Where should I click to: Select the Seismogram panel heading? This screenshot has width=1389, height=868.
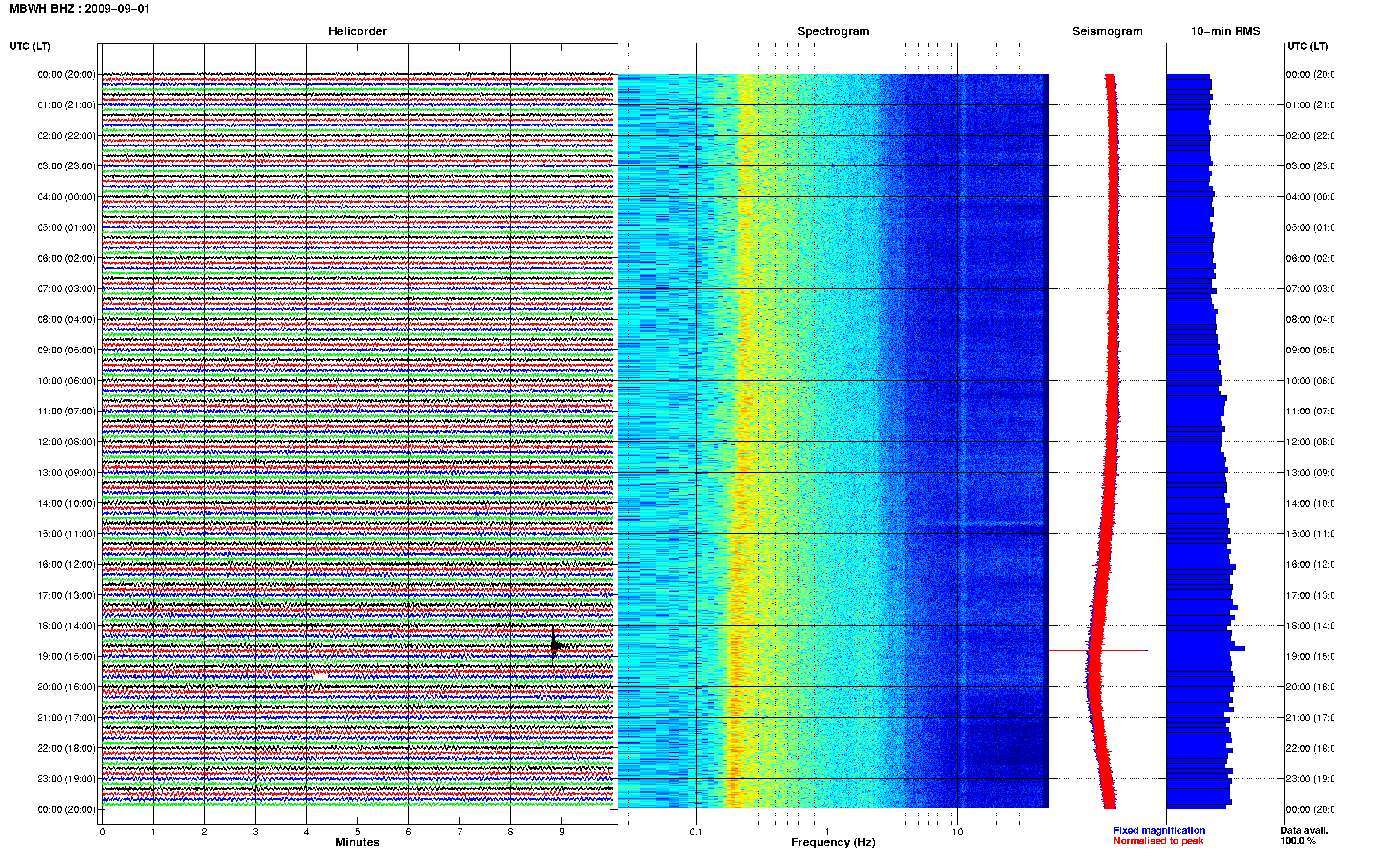point(1107,31)
